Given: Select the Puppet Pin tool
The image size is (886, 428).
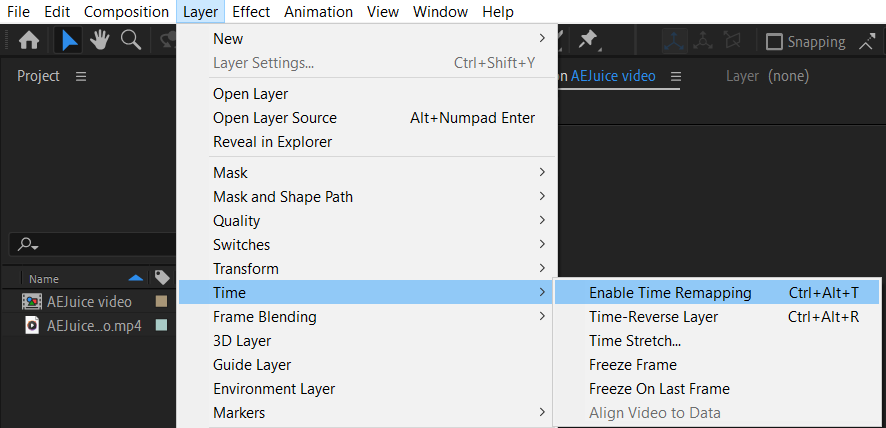Looking at the screenshot, I should [x=588, y=39].
